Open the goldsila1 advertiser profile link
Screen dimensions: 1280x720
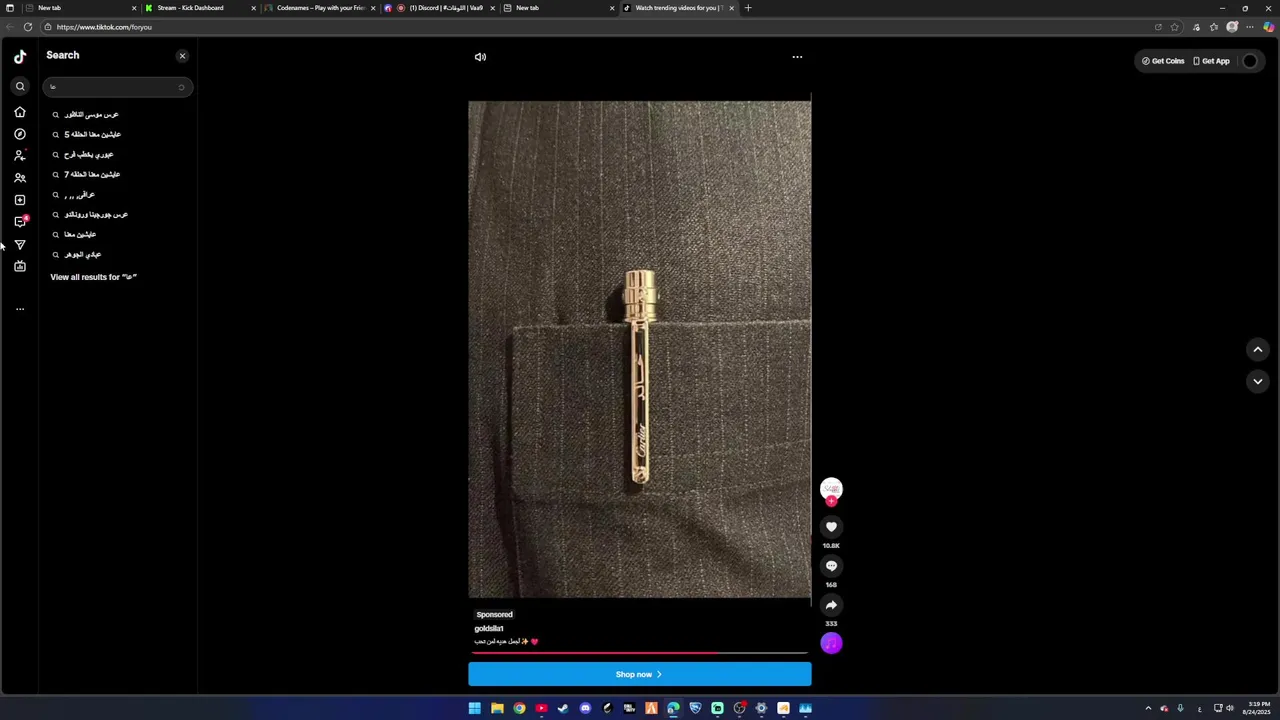coord(489,628)
